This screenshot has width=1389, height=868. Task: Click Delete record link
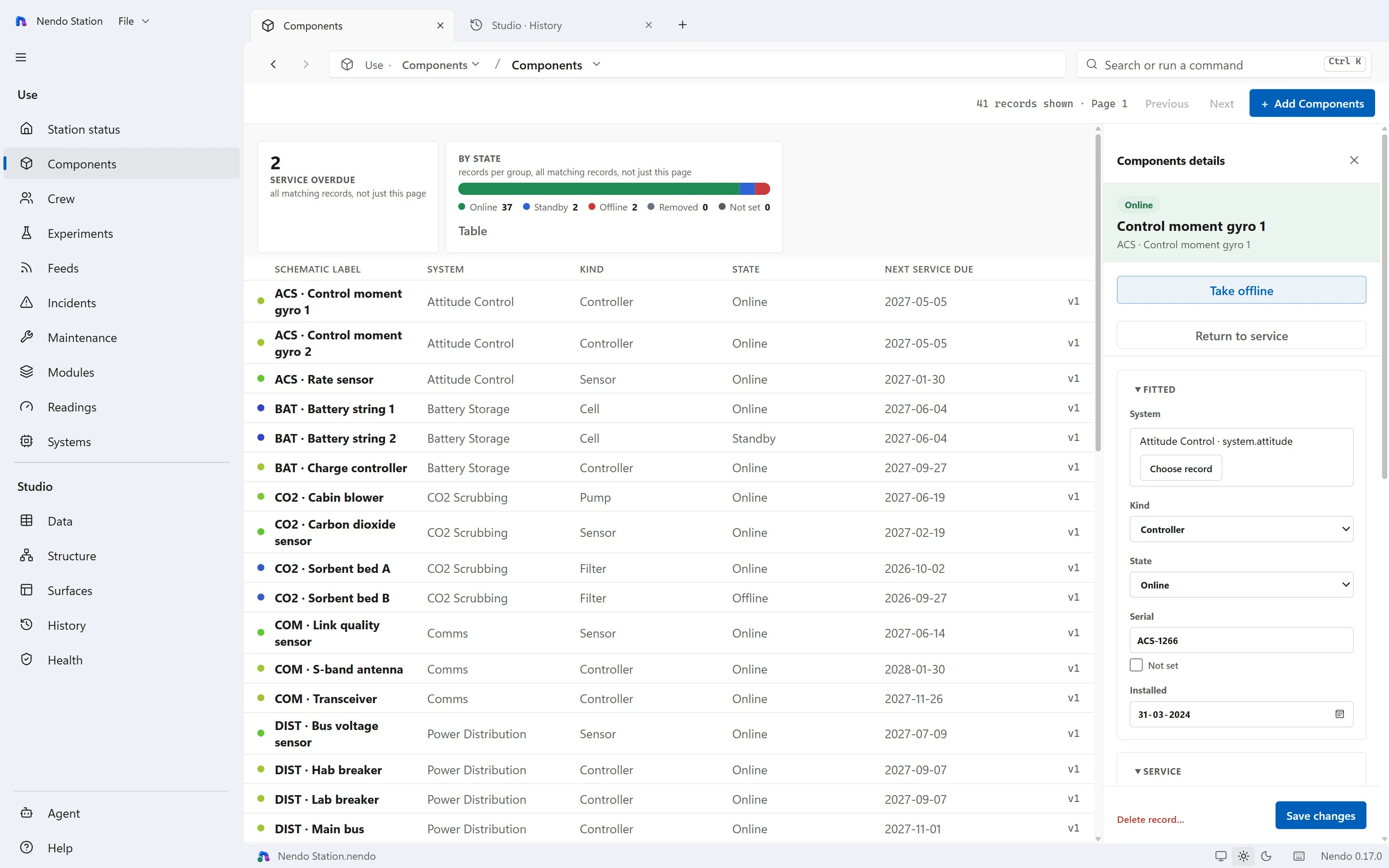point(1150,819)
